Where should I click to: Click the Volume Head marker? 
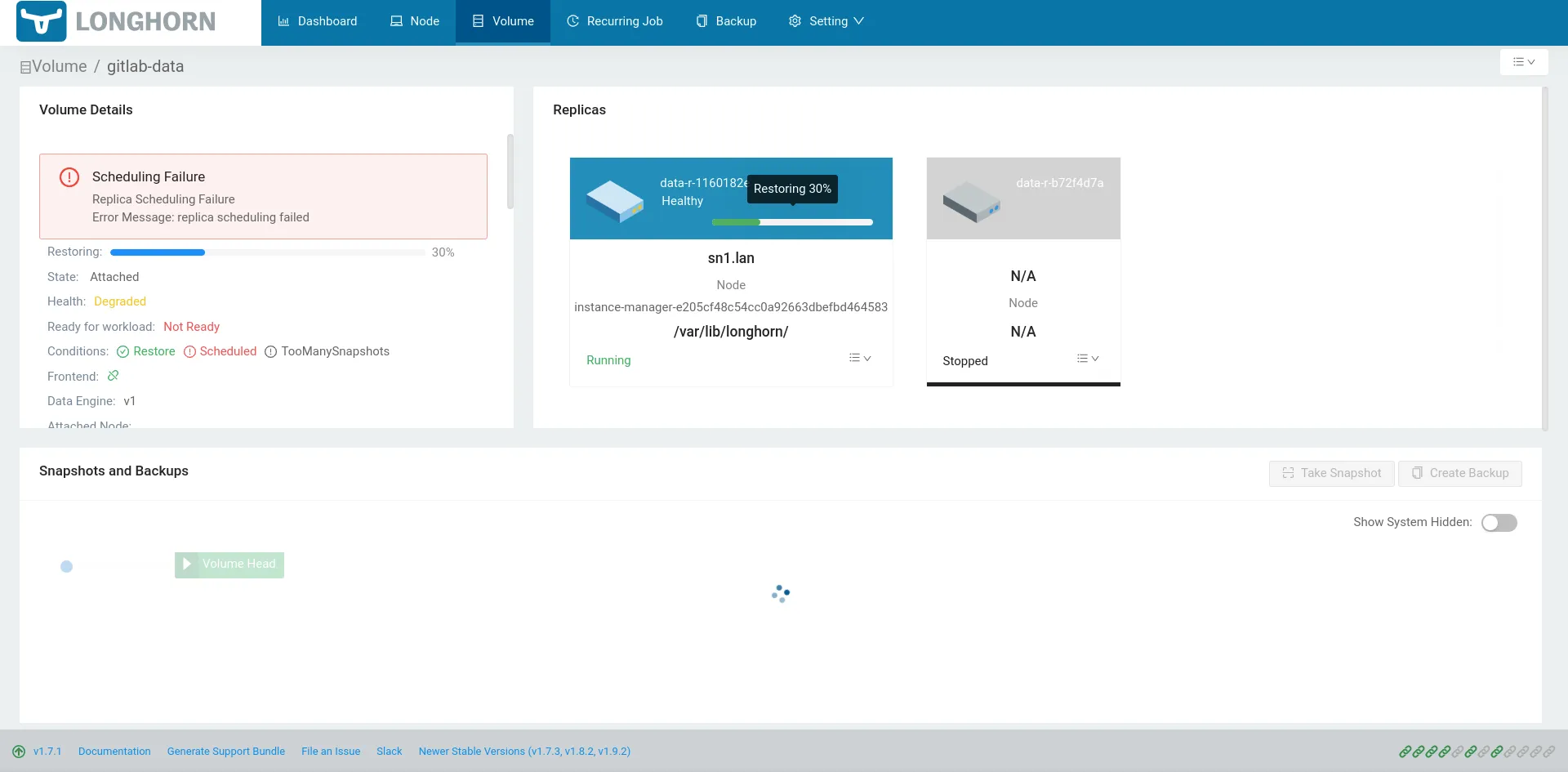229,564
